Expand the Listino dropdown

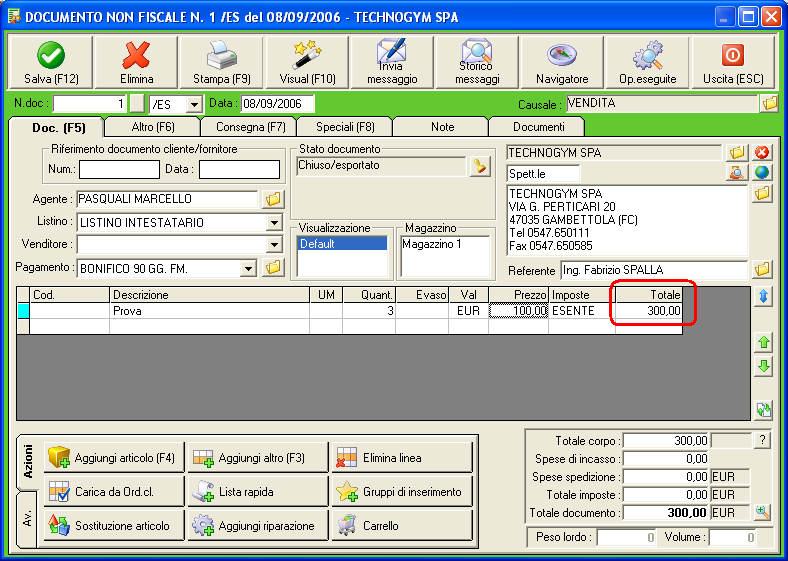[274, 222]
